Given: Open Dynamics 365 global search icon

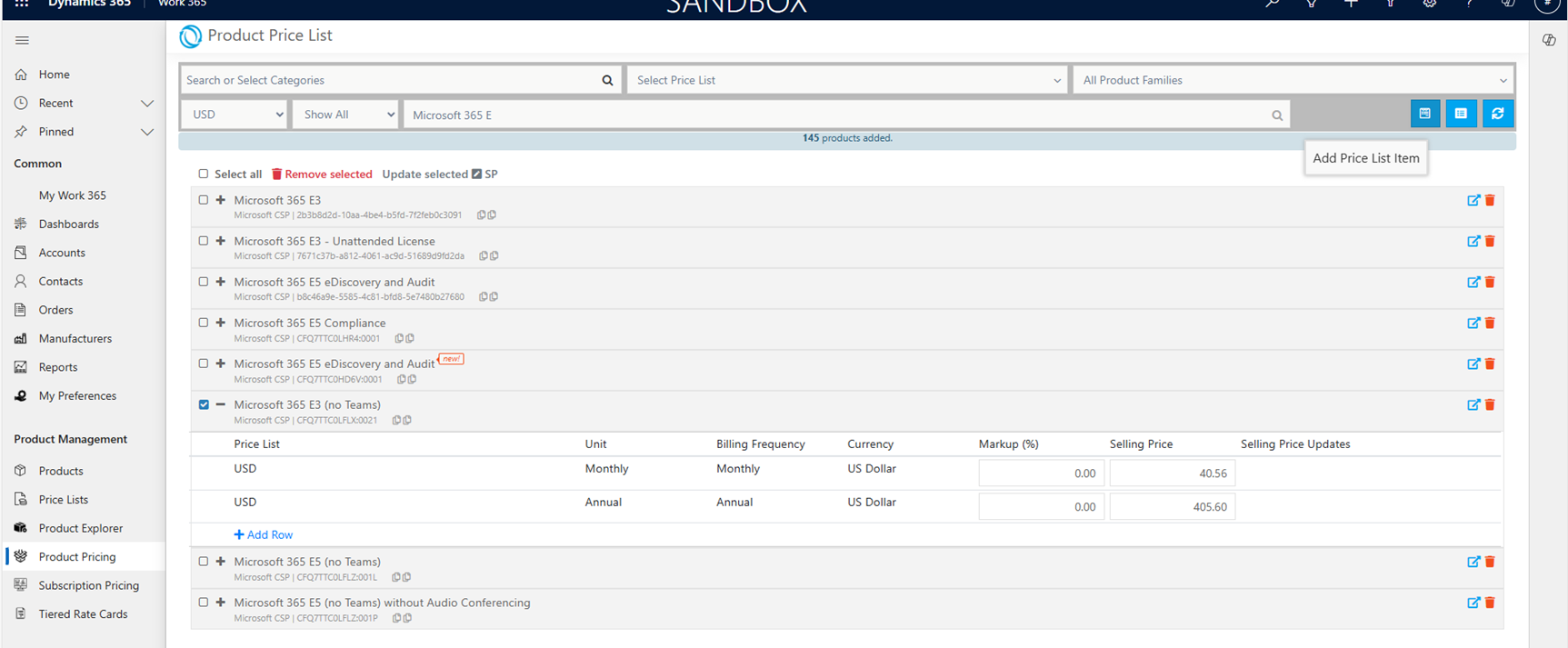Looking at the screenshot, I should (1272, 5).
